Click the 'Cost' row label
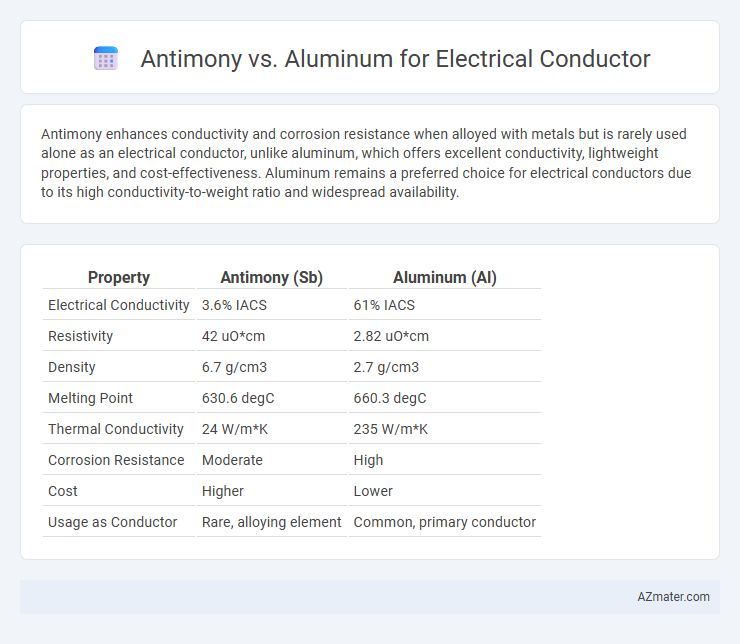The width and height of the screenshot is (740, 644). (x=62, y=491)
